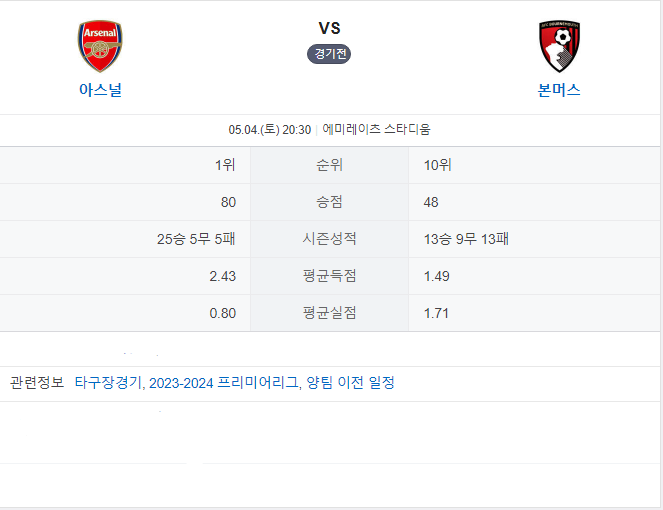Click the VS heading text
The height and width of the screenshot is (510, 663).
(329, 28)
